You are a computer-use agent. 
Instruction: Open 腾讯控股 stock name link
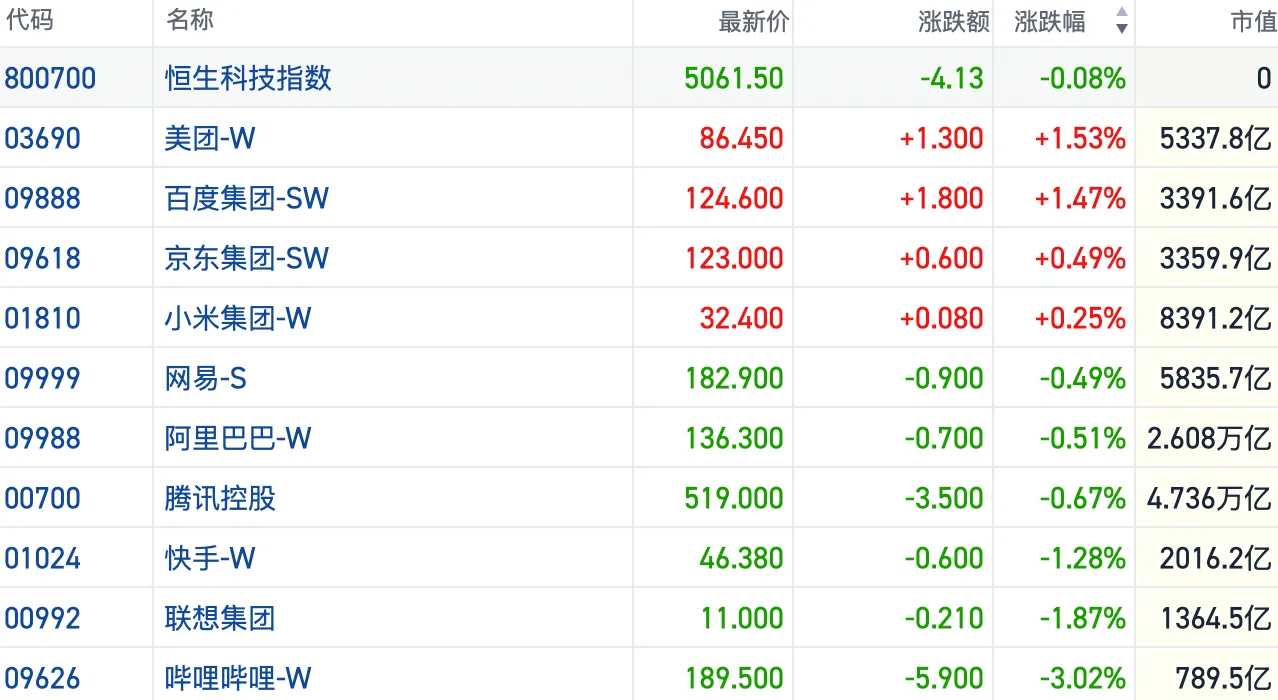pyautogui.click(x=220, y=498)
